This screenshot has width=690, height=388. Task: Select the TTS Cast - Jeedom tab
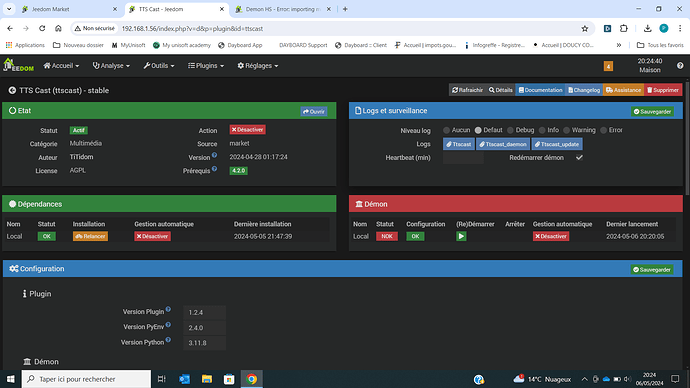point(176,9)
